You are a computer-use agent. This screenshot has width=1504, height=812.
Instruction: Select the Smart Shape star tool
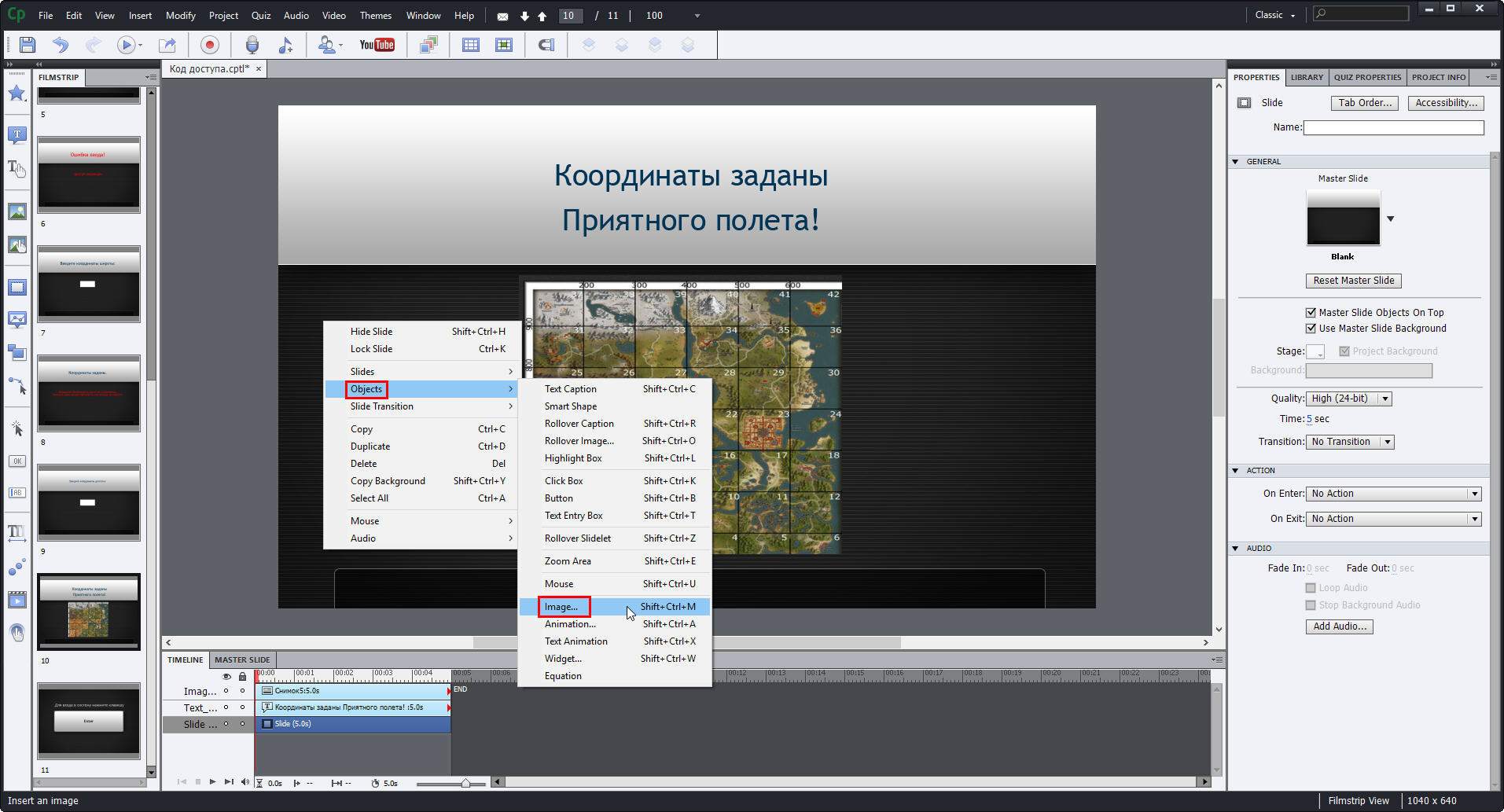pyautogui.click(x=17, y=94)
